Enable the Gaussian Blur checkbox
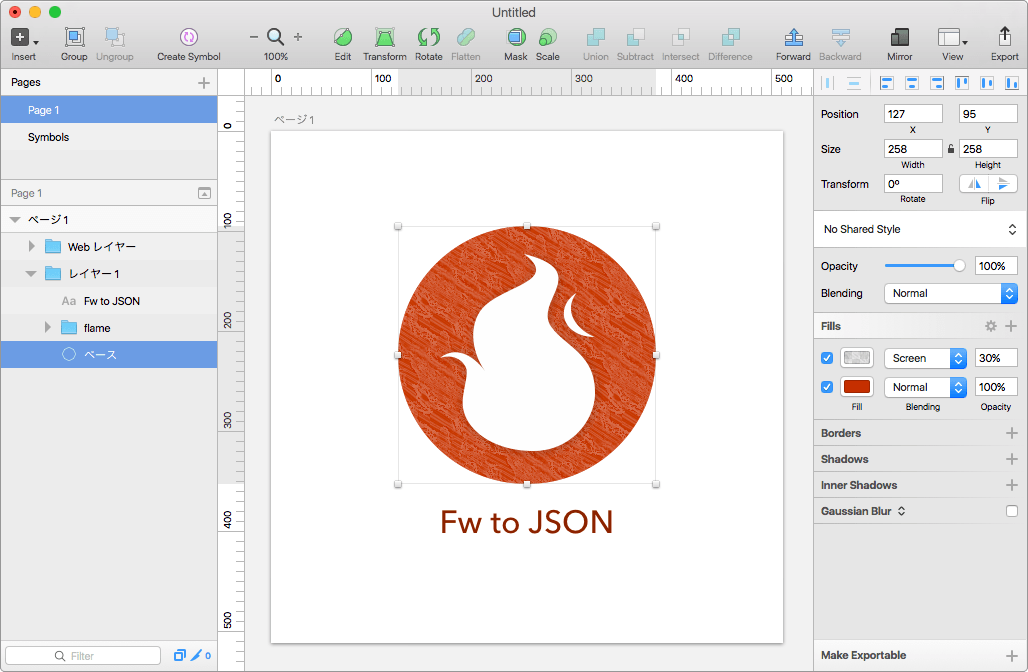 click(1011, 511)
